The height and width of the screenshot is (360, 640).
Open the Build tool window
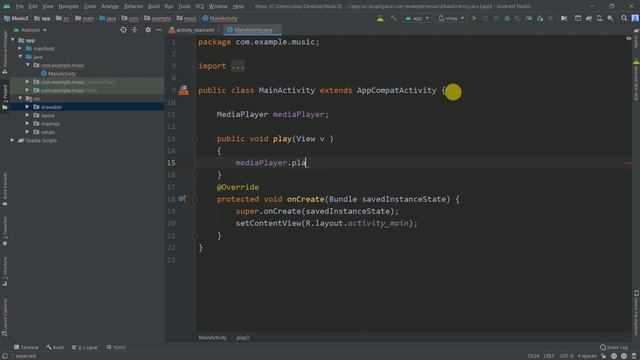tap(55, 347)
